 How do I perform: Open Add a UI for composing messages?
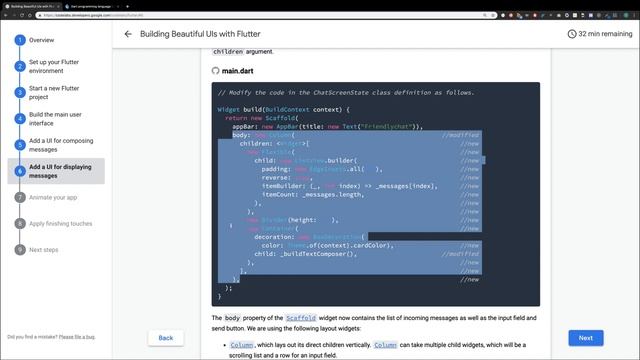pyautogui.click(x=61, y=145)
